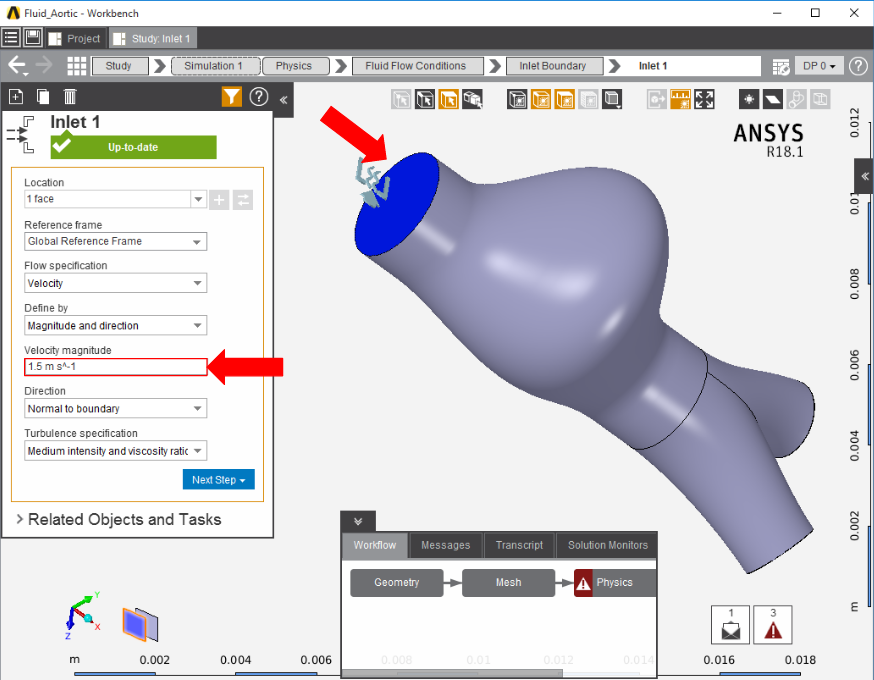Screen dimensions: 874x680
Task: Click the greyed pipe shapes icon
Action: point(797,100)
